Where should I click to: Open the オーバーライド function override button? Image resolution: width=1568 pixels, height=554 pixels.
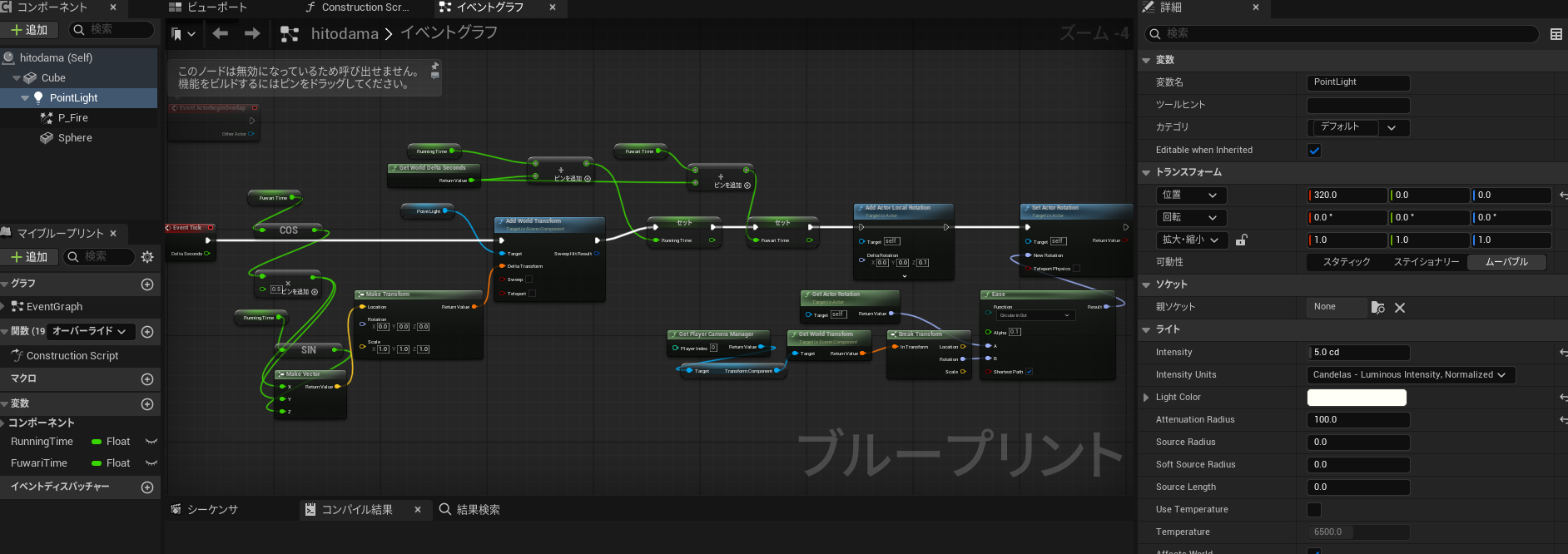[x=89, y=331]
